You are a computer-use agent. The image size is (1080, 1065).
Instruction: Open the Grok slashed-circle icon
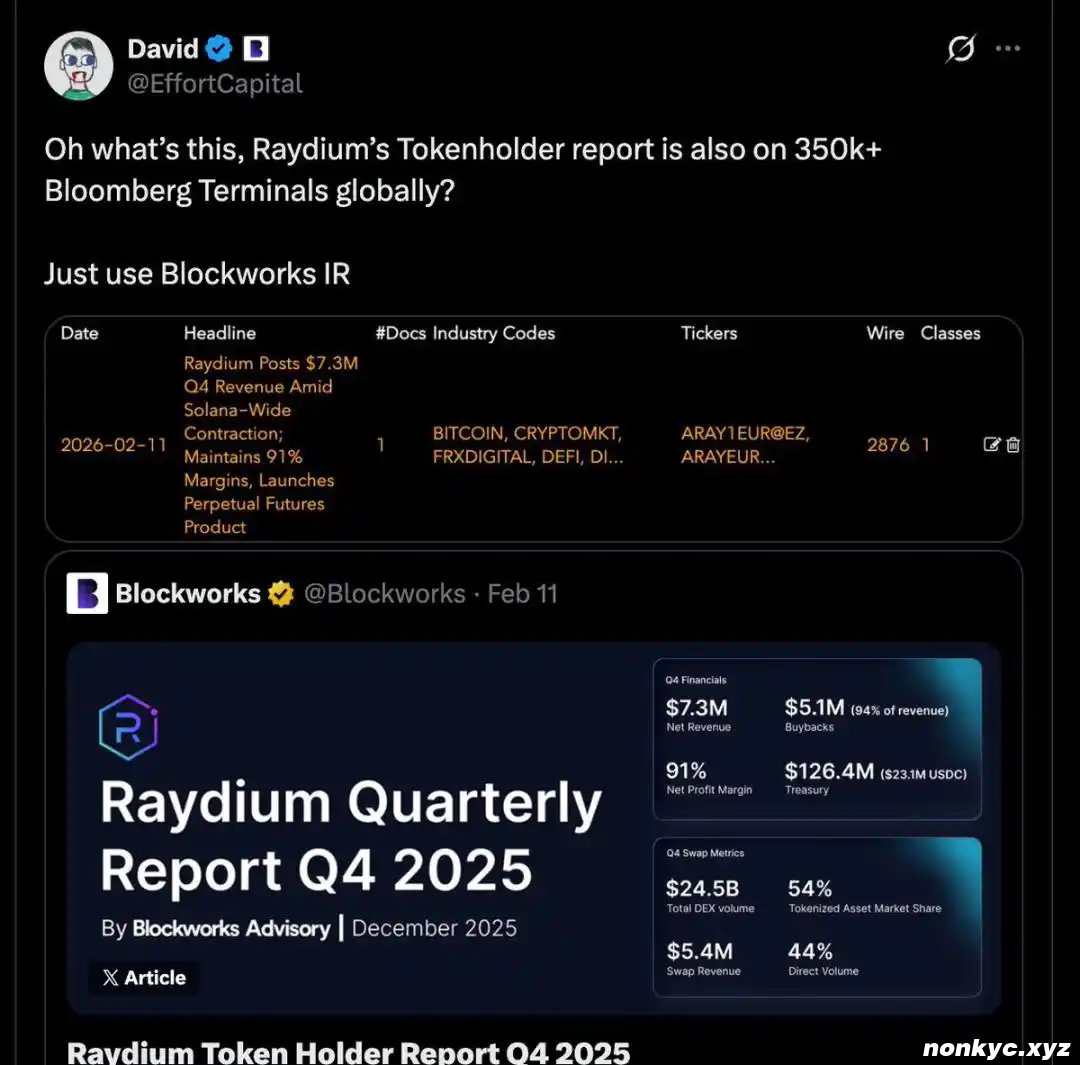pyautogui.click(x=960, y=49)
